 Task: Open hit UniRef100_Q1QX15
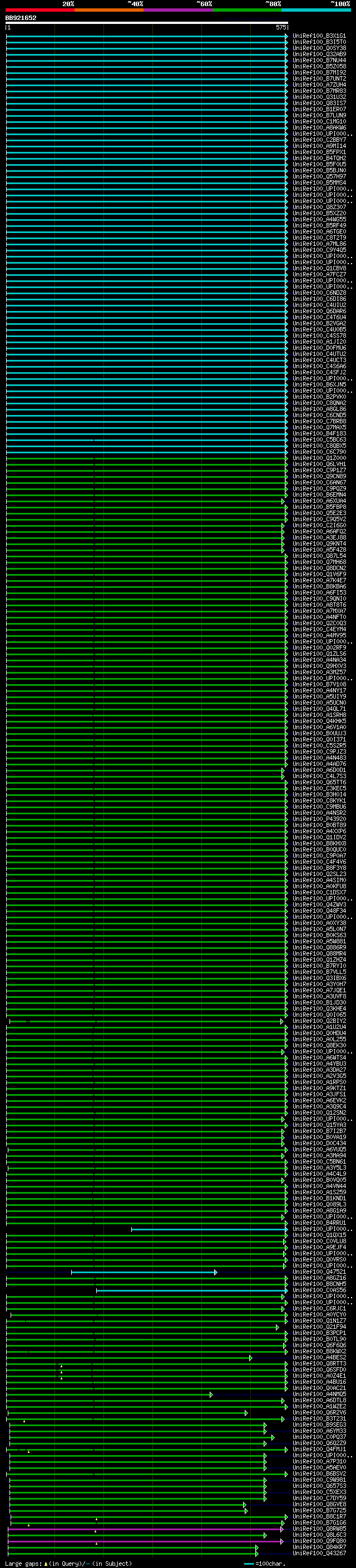pos(319,1235)
